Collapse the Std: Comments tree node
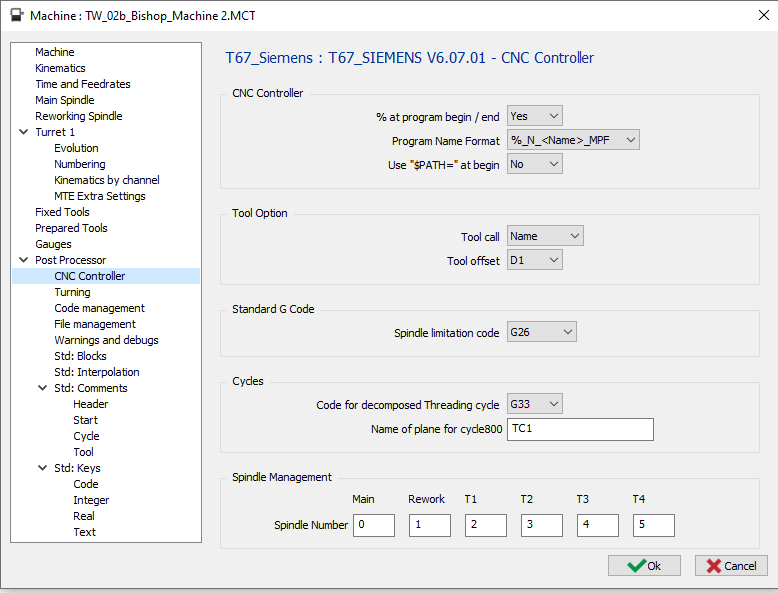 (43, 388)
